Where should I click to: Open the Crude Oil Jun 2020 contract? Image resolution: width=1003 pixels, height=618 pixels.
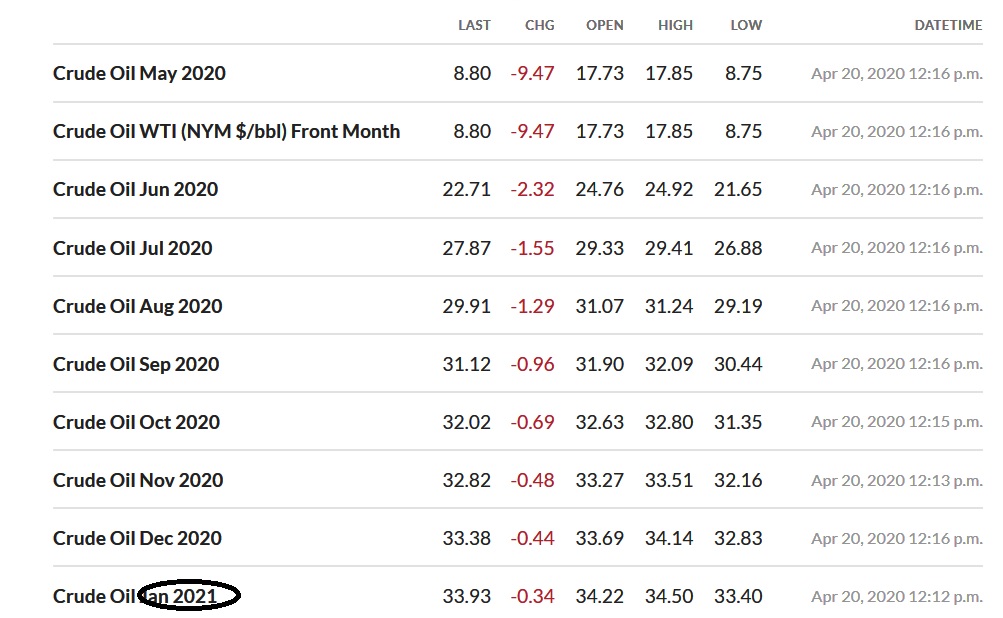point(135,189)
